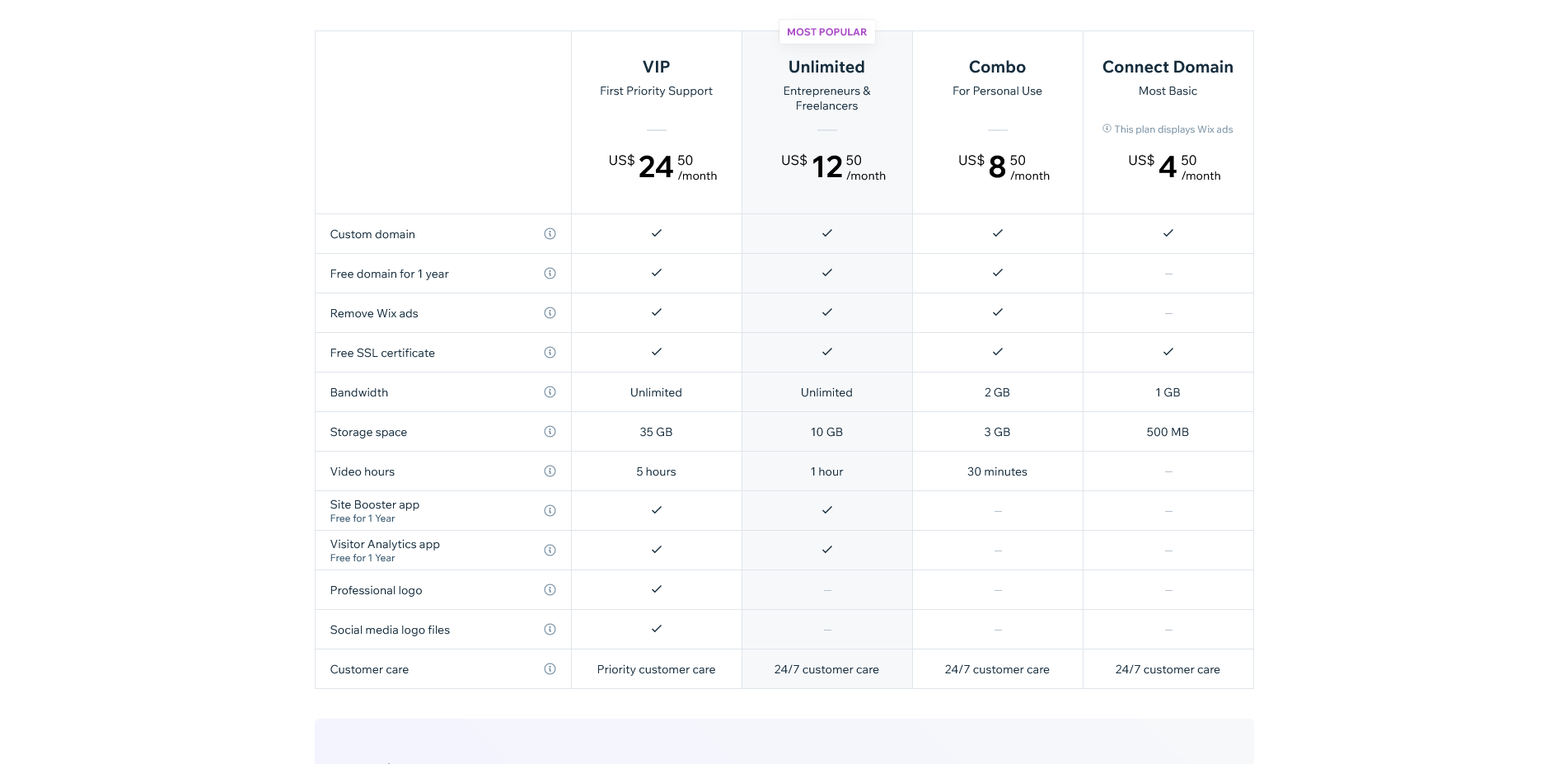This screenshot has height=764, width=1568.
Task: Open the Remove Wix ads info tooltip icon
Action: 550,313
